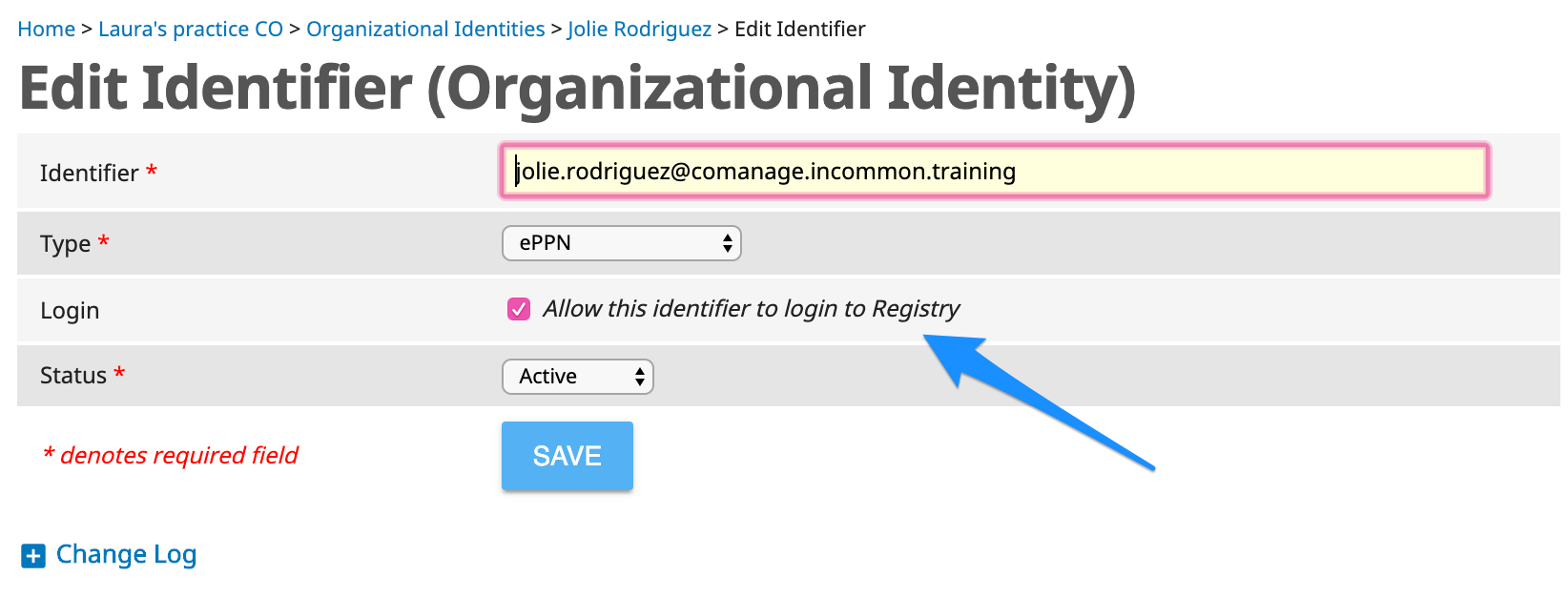Click the up-down arrows on the Status dropdown

coord(640,377)
